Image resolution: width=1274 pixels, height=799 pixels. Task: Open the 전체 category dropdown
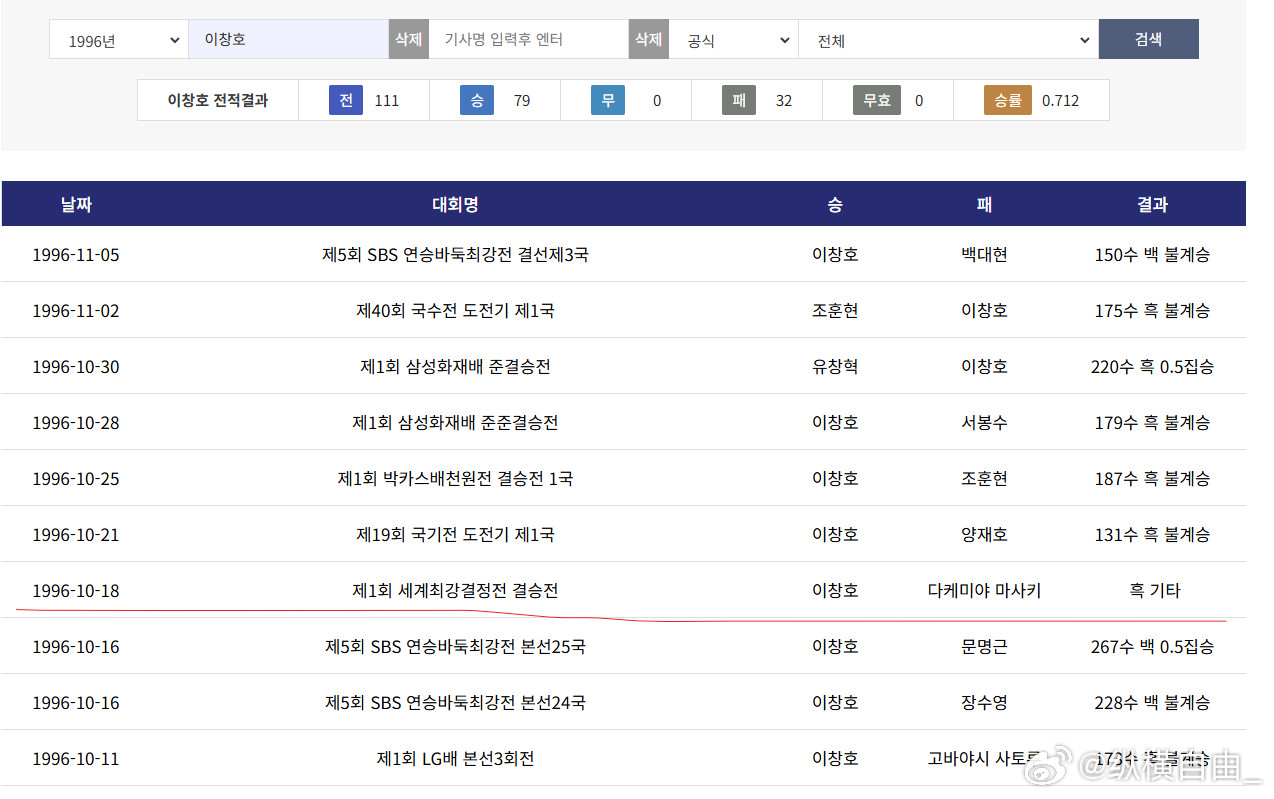tap(948, 40)
